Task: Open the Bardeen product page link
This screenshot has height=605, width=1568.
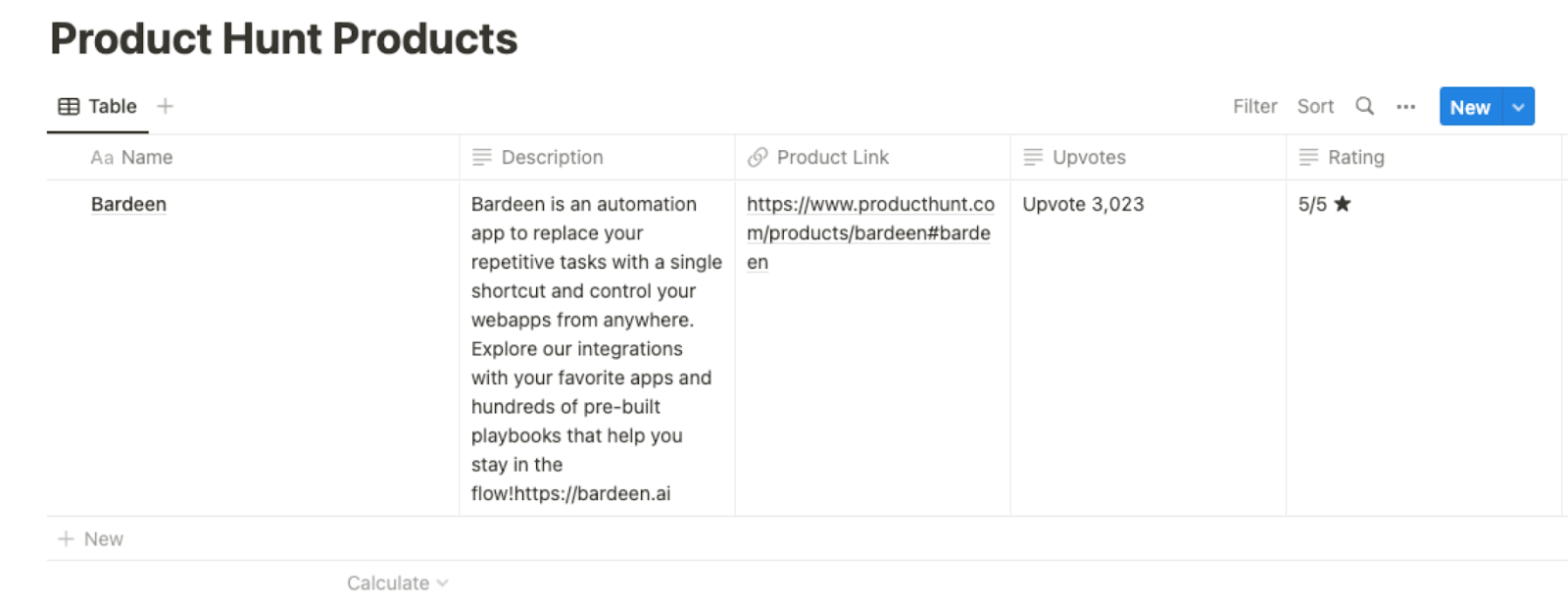Action: click(127, 204)
